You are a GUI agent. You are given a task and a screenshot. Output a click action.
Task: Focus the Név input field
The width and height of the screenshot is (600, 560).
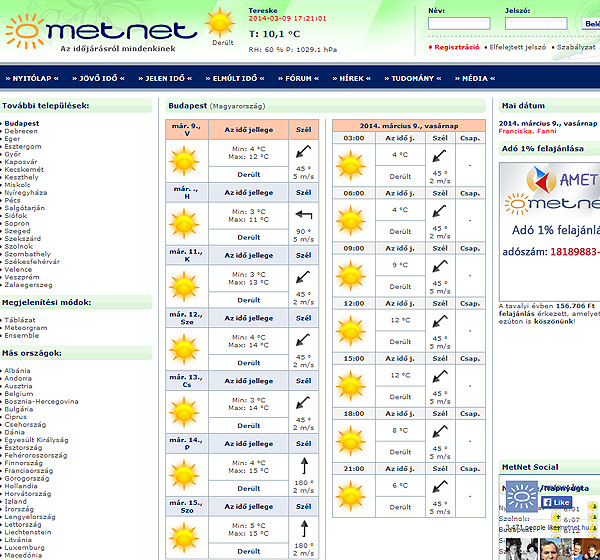(x=459, y=24)
